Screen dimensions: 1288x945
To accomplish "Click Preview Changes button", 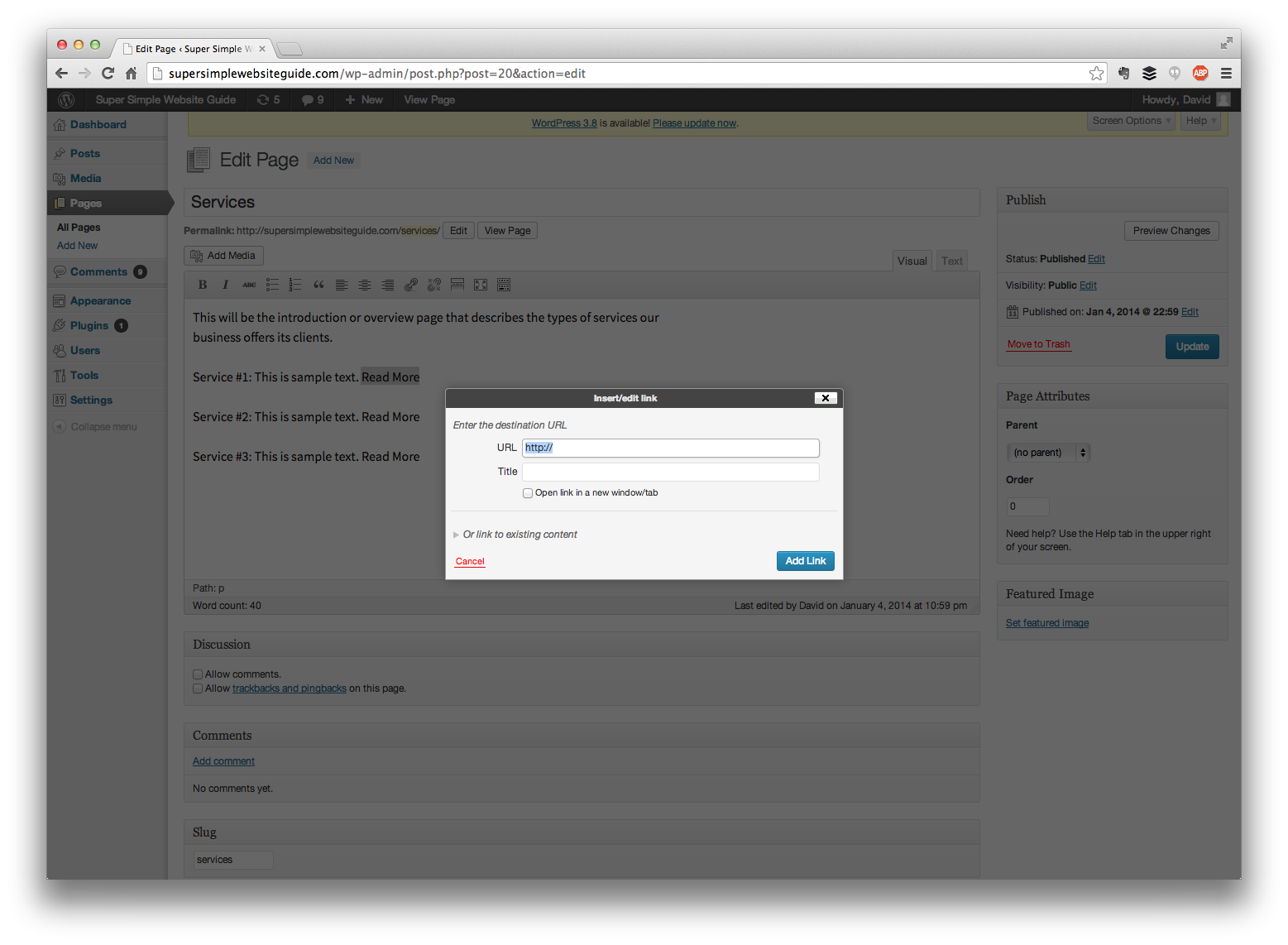I will (x=1171, y=231).
